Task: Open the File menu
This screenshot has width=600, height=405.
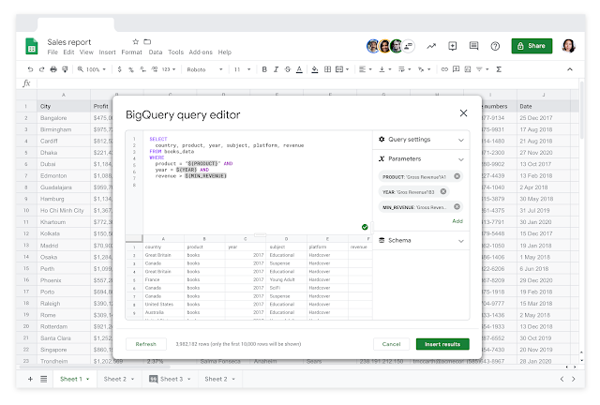Action: point(52,52)
